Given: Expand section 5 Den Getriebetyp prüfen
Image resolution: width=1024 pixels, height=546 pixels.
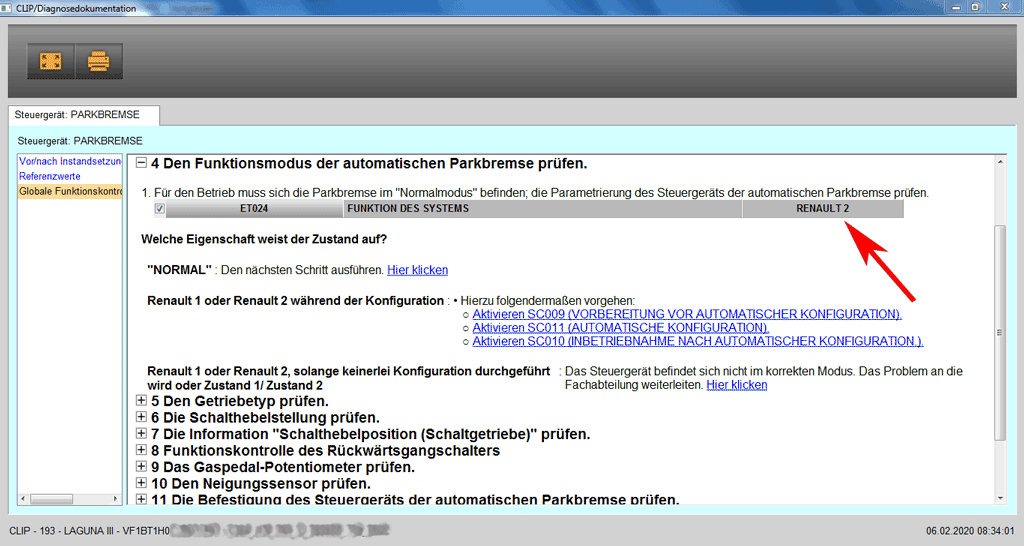Looking at the screenshot, I should pos(141,401).
